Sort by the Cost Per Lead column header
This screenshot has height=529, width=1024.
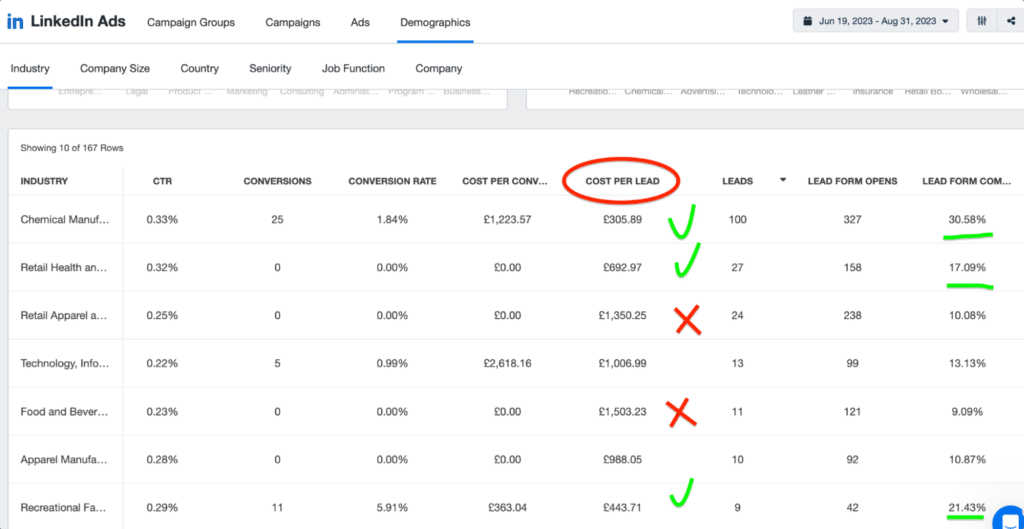(x=622, y=181)
